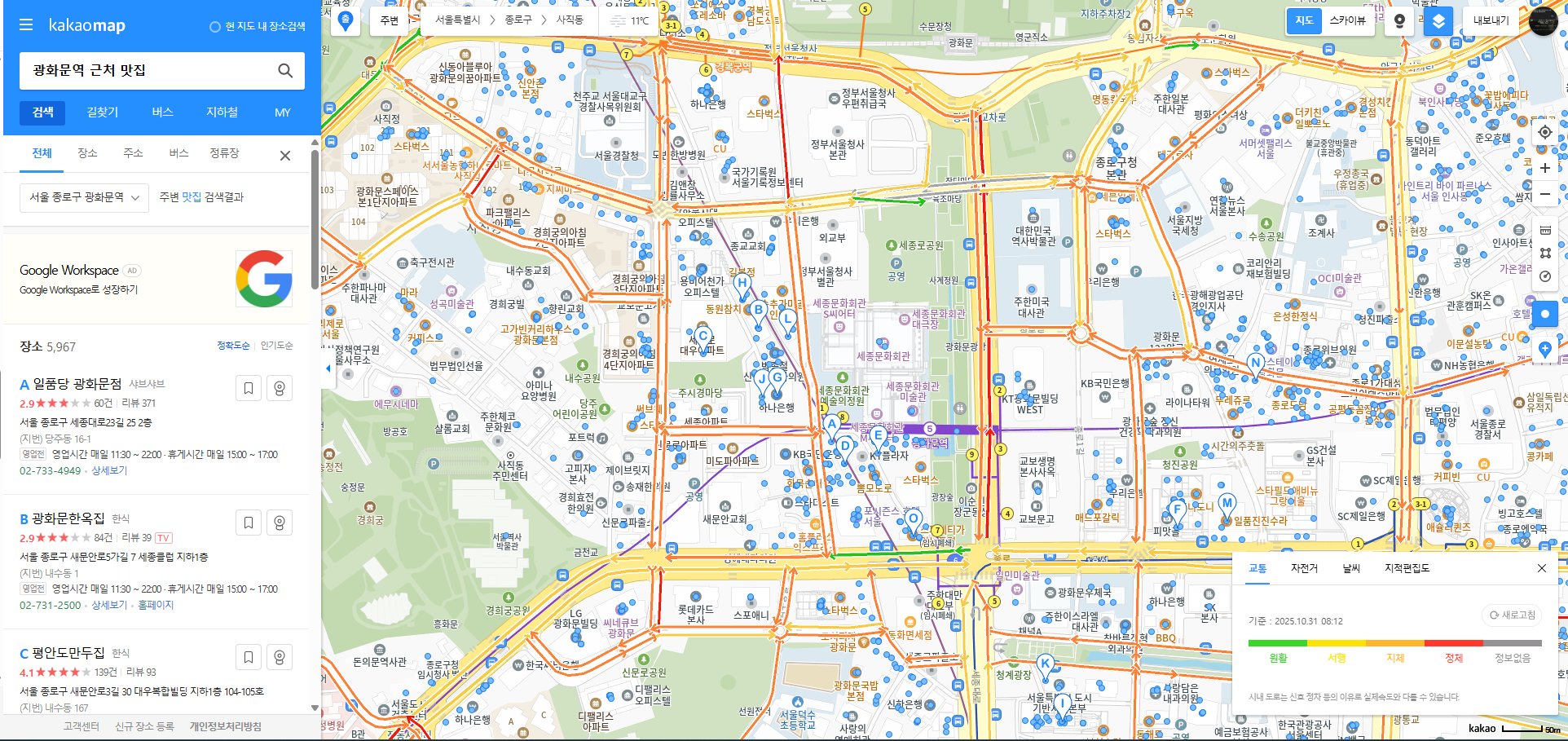This screenshot has width=1568, height=741.
Task: Open roadview pin for 일품당 광화문점
Action: tap(280, 388)
